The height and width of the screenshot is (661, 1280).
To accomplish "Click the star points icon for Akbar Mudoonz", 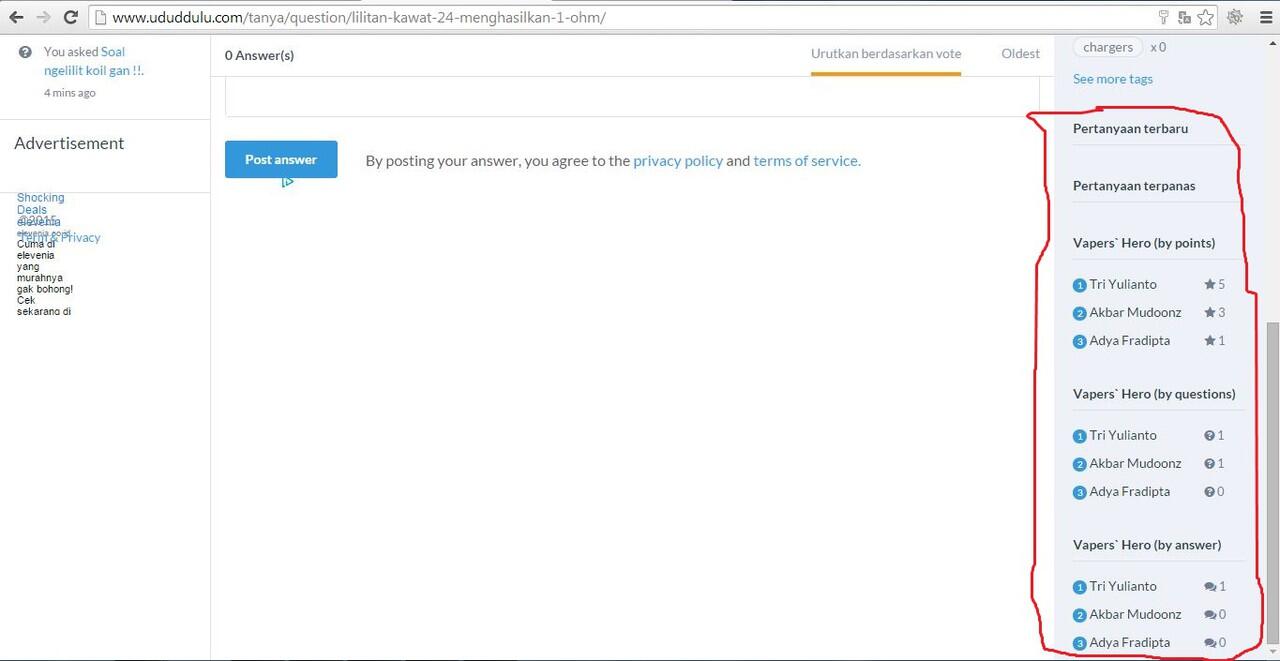I will (1210, 313).
